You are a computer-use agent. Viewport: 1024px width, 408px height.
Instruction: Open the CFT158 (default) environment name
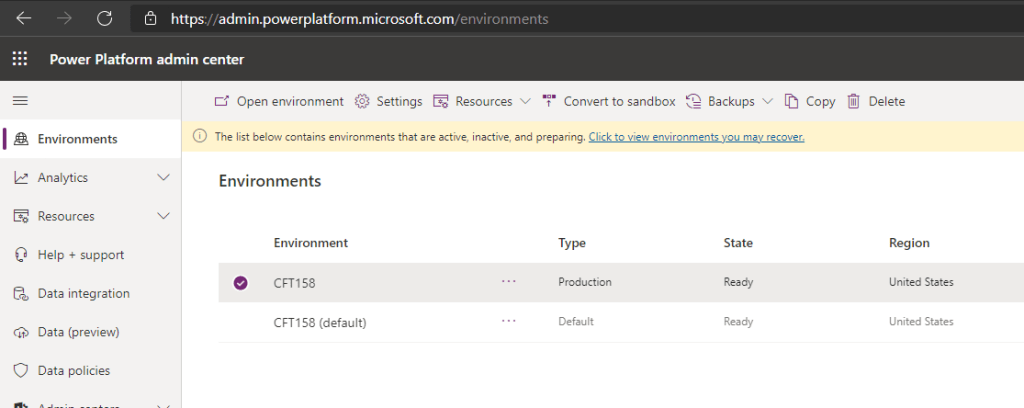click(x=320, y=322)
